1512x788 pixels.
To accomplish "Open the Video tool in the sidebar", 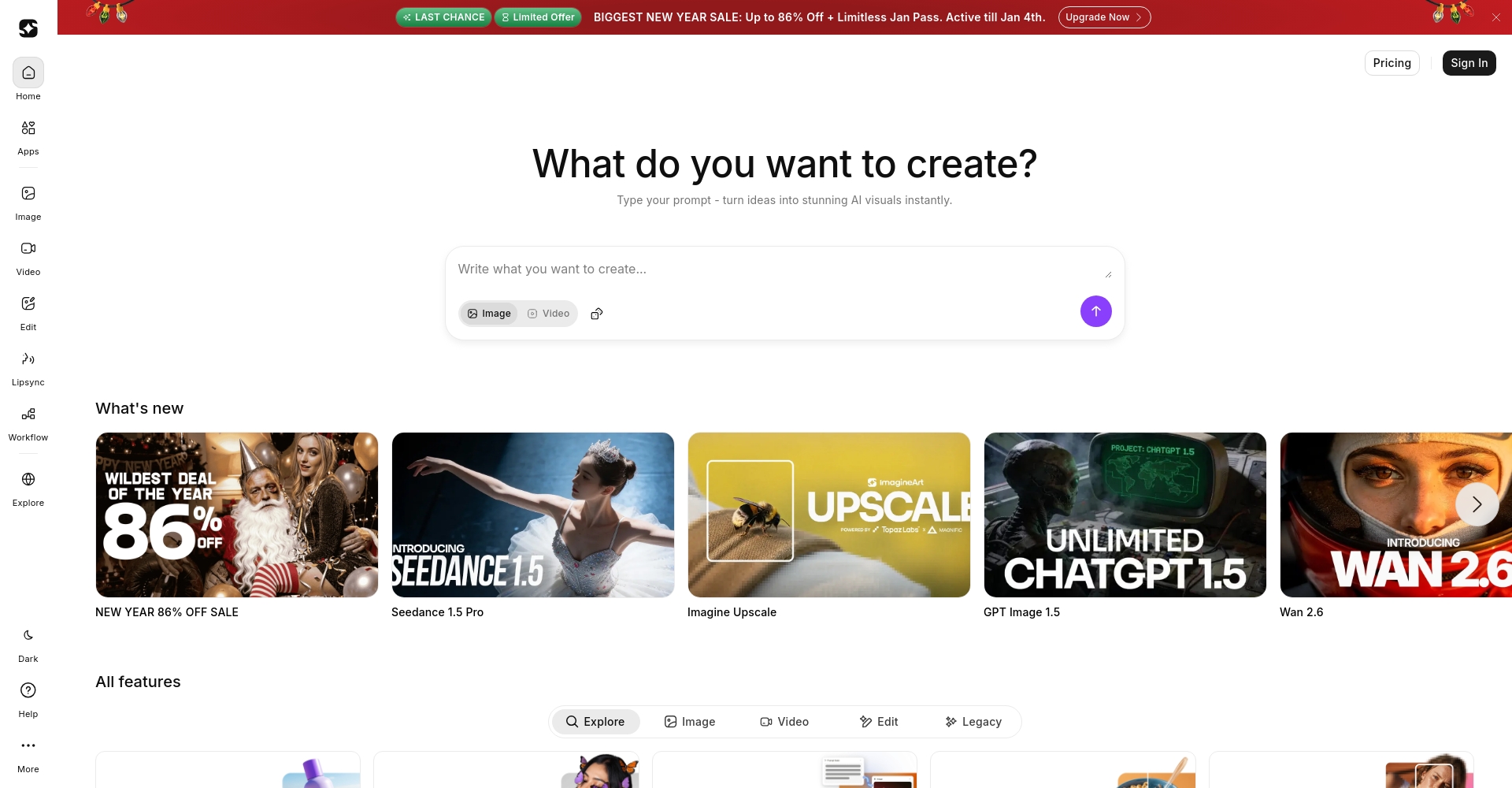I will (x=28, y=256).
